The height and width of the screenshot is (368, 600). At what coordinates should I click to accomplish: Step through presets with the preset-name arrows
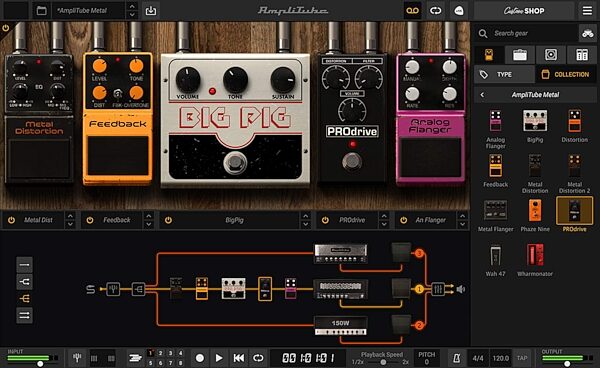click(132, 10)
